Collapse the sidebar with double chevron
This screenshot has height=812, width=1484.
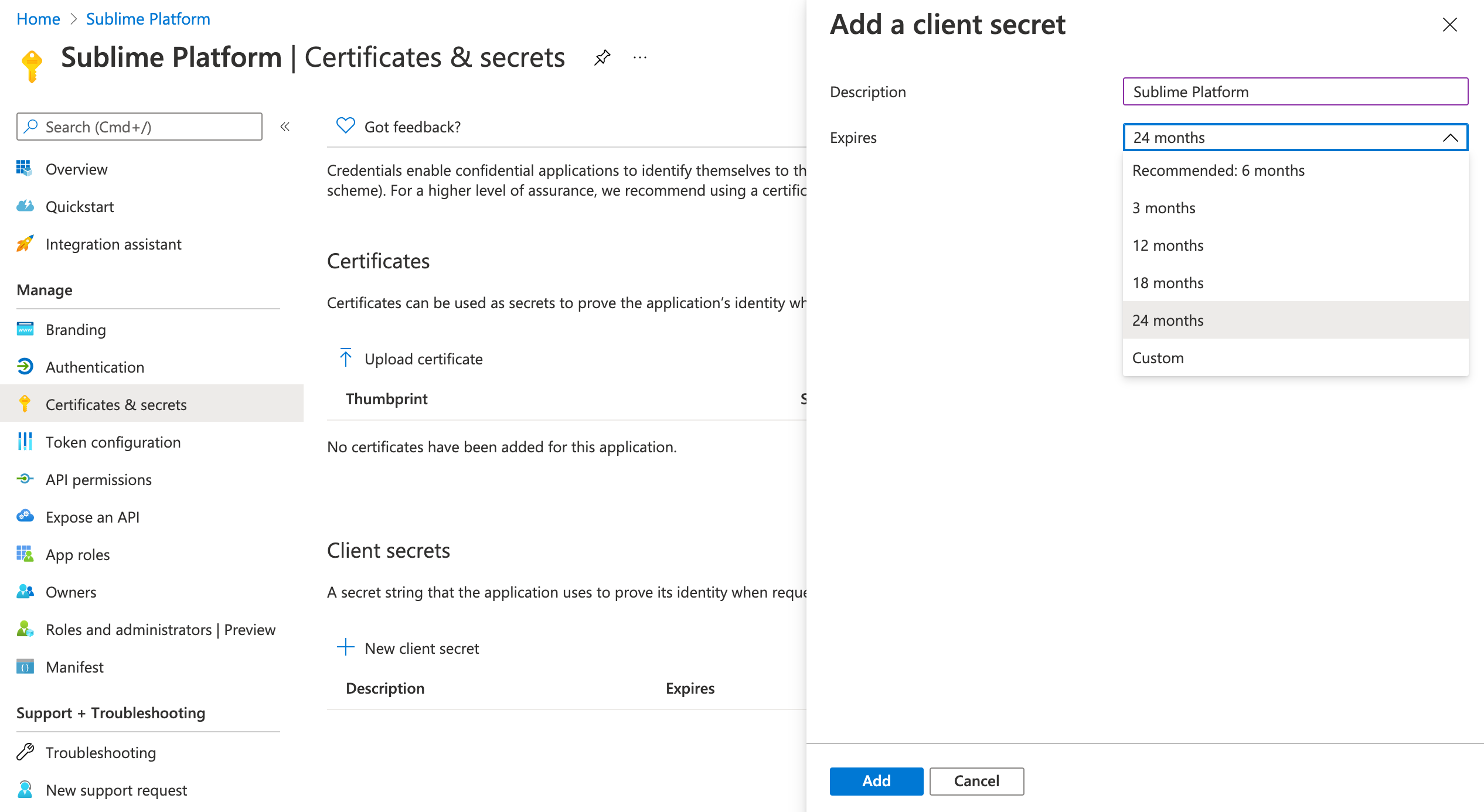pyautogui.click(x=285, y=127)
